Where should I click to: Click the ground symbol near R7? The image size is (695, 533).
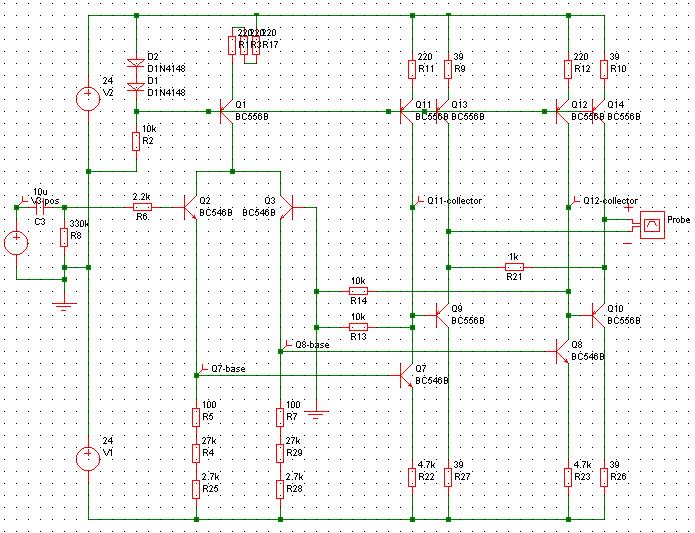pyautogui.click(x=316, y=415)
